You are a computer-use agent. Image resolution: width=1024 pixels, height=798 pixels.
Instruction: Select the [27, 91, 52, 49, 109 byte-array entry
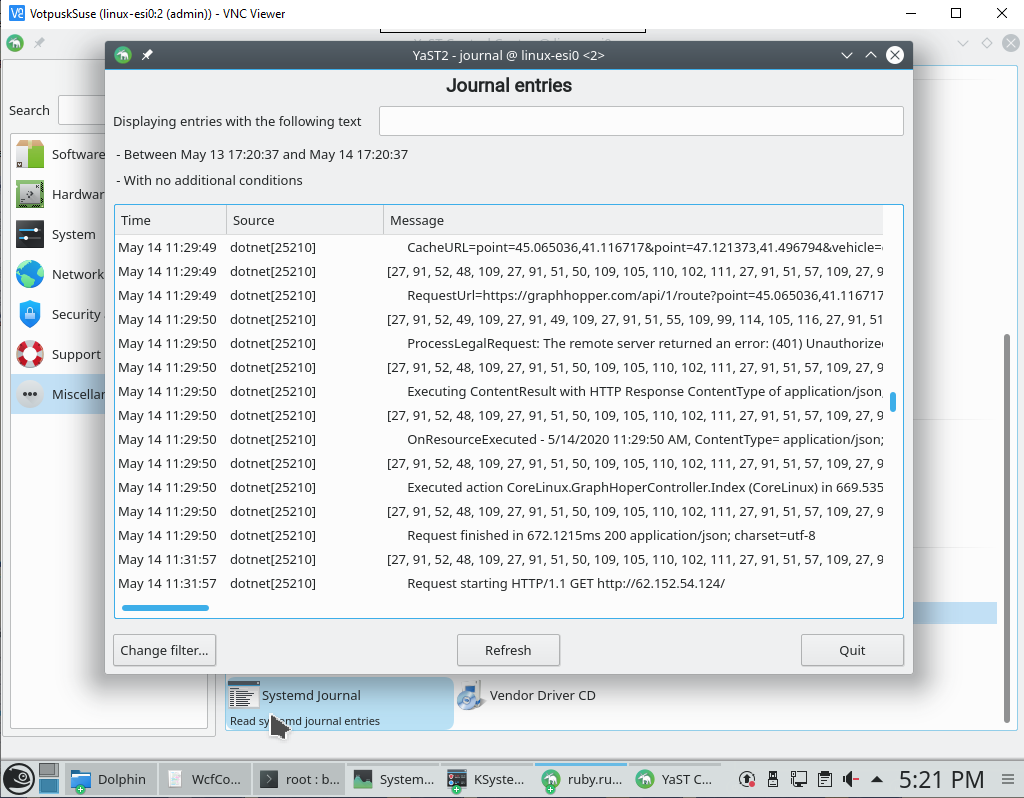(500, 319)
